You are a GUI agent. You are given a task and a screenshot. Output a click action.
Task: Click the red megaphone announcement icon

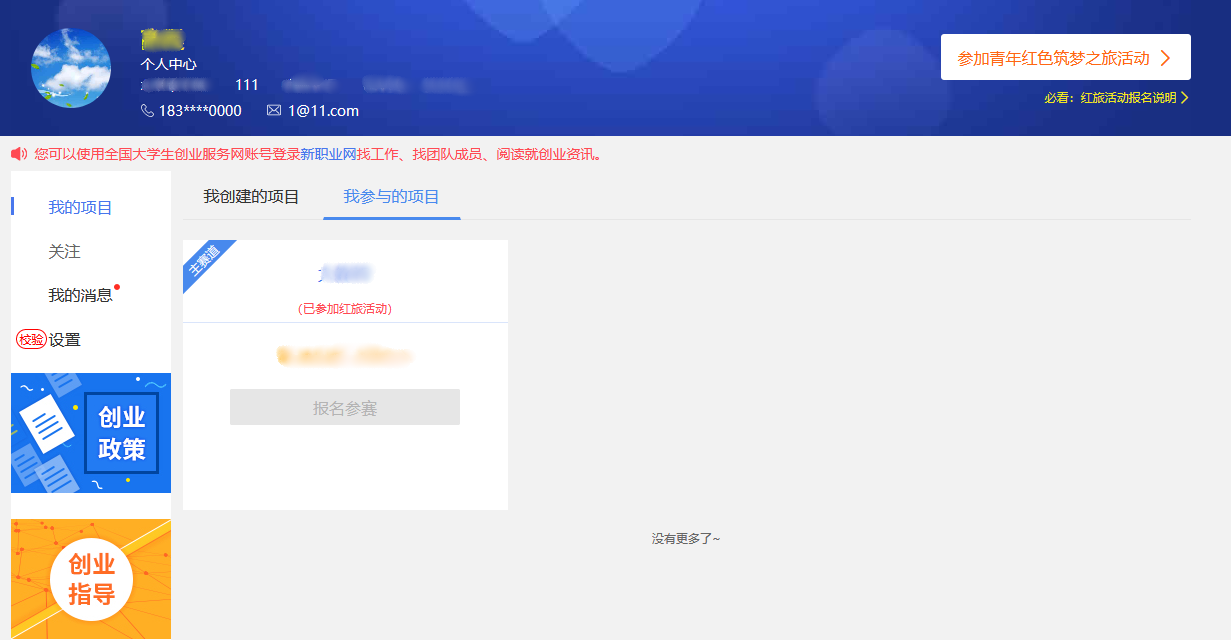19,154
